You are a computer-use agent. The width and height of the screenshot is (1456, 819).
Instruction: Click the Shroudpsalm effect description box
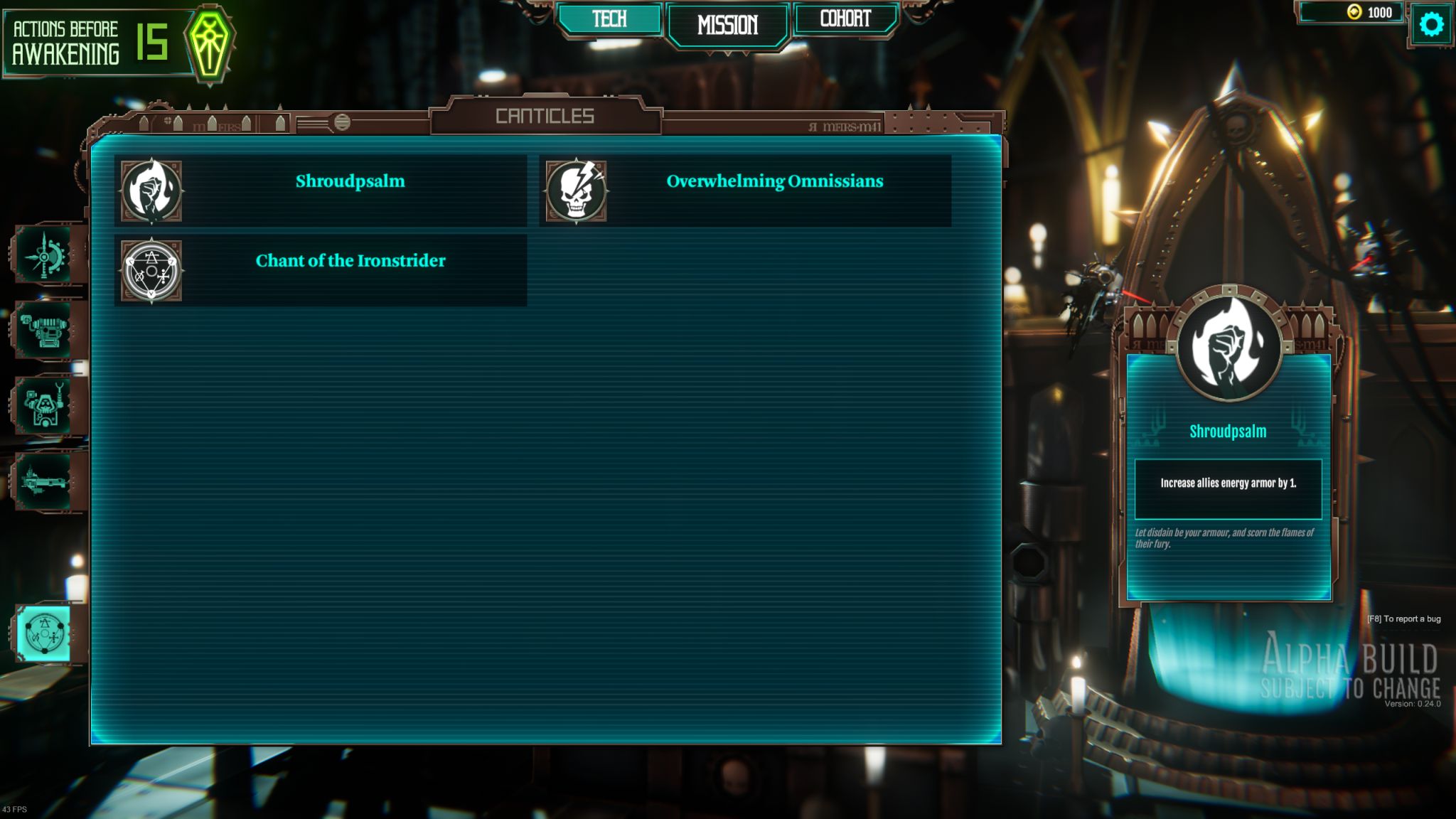(1228, 489)
